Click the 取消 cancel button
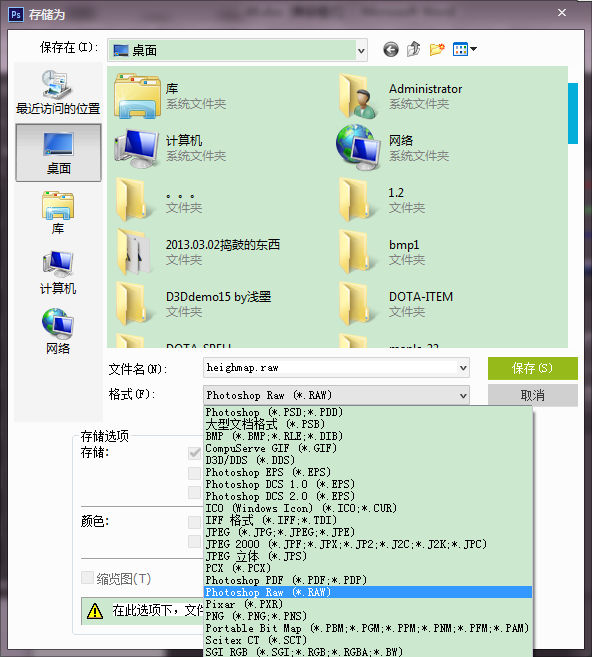Viewport: 592px width, 657px height. (x=533, y=396)
